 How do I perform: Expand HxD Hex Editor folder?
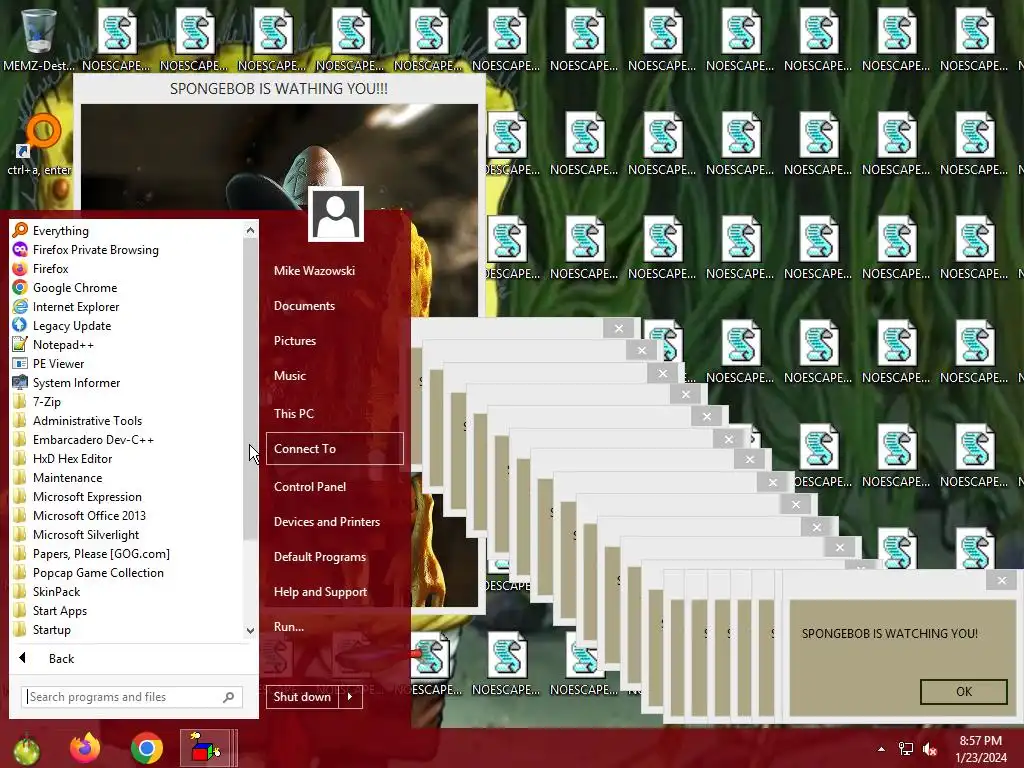coord(127,458)
